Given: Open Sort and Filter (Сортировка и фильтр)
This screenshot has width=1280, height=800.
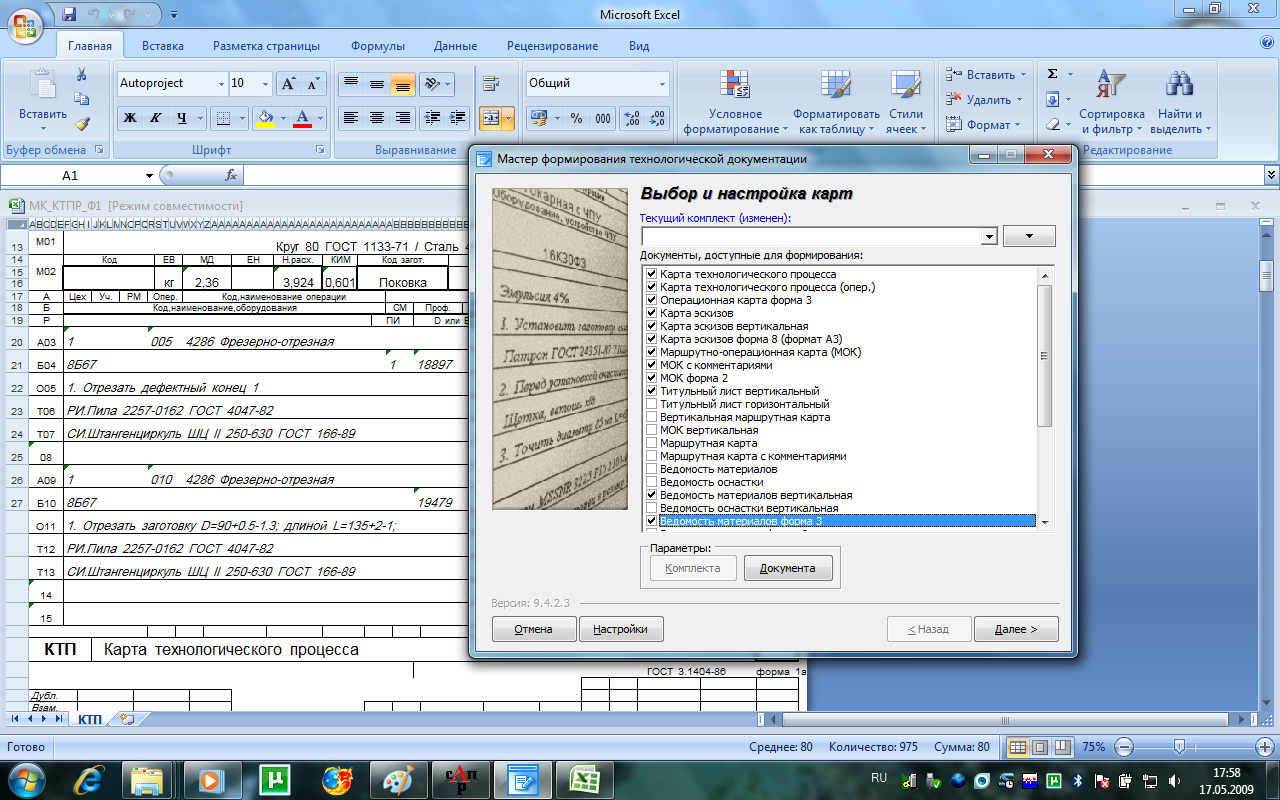Looking at the screenshot, I should pyautogui.click(x=1111, y=102).
